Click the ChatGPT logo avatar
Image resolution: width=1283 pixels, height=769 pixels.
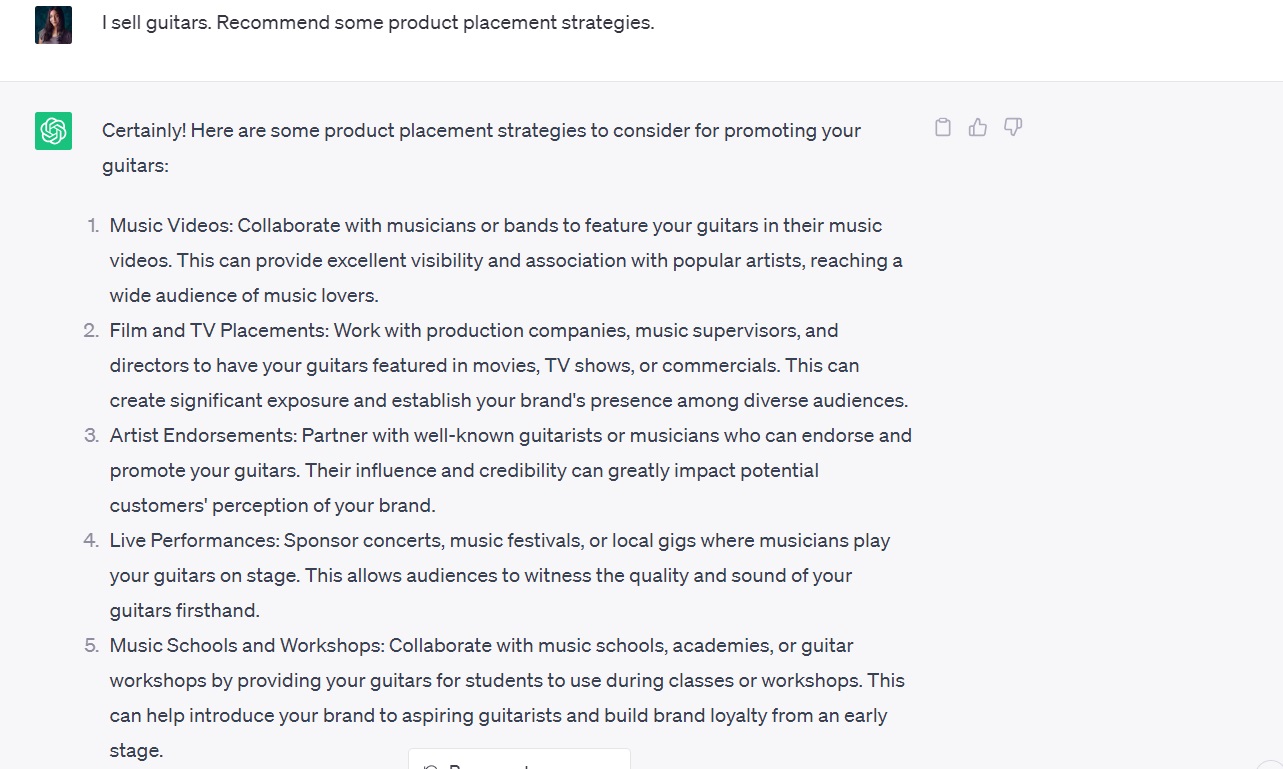pyautogui.click(x=53, y=131)
